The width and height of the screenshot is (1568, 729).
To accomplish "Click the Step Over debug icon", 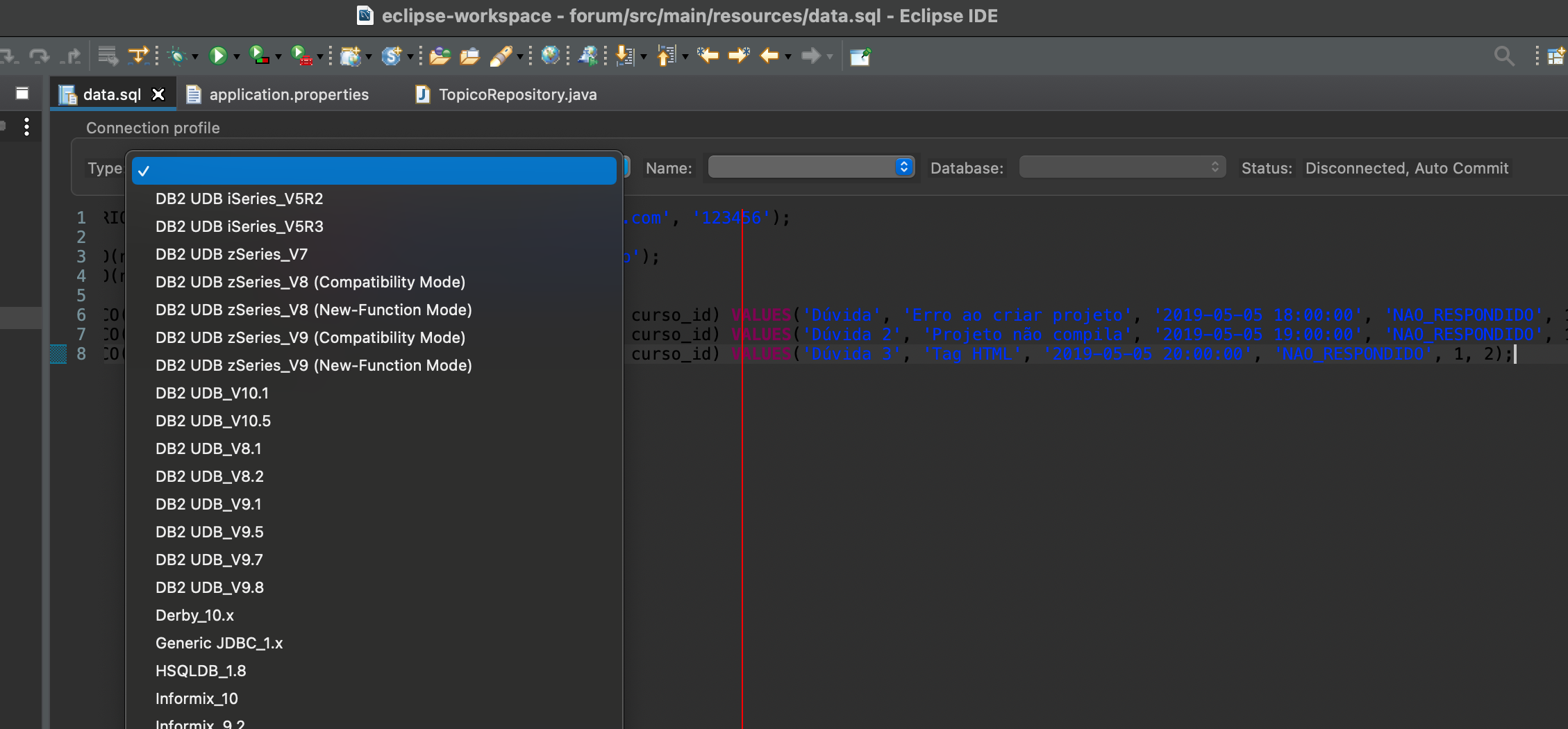I will click(x=40, y=56).
